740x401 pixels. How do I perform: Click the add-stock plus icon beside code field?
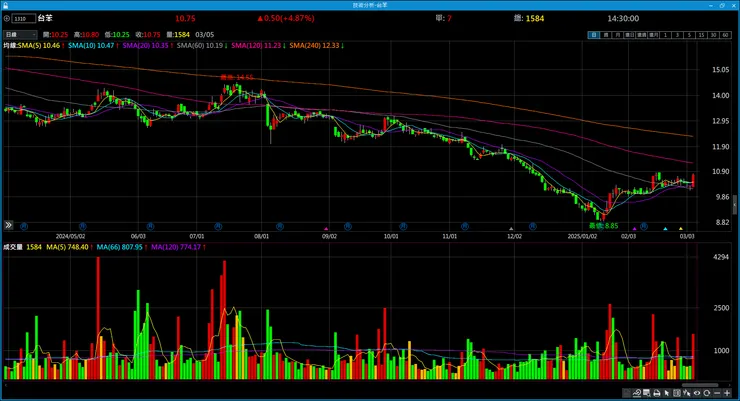click(x=7, y=18)
